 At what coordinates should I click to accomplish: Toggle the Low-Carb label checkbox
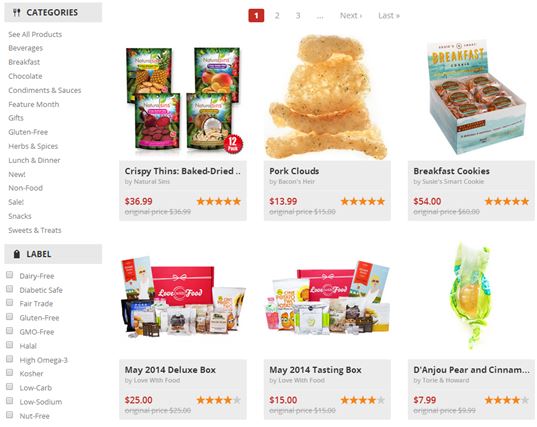[10, 387]
